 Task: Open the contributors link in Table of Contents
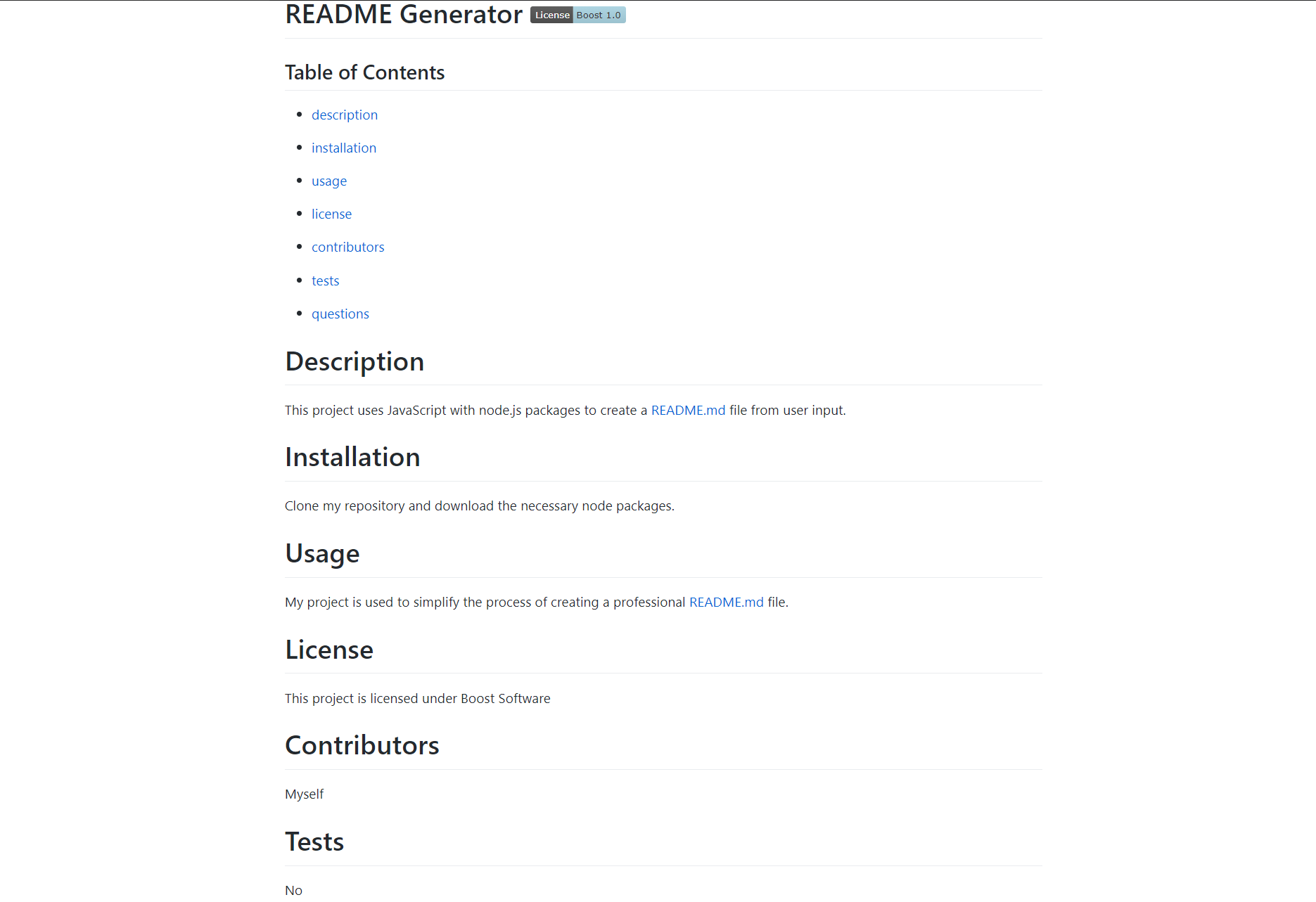point(347,247)
